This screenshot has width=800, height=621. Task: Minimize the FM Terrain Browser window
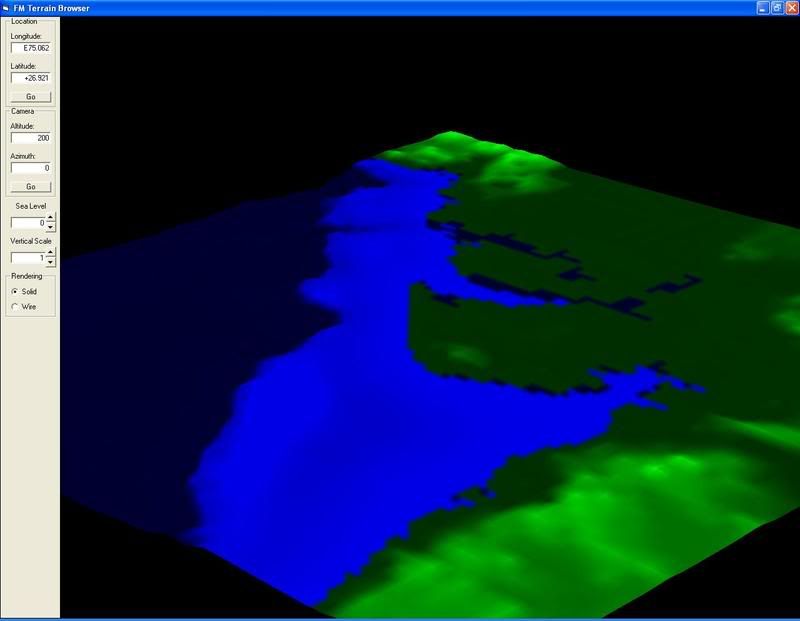(x=762, y=7)
